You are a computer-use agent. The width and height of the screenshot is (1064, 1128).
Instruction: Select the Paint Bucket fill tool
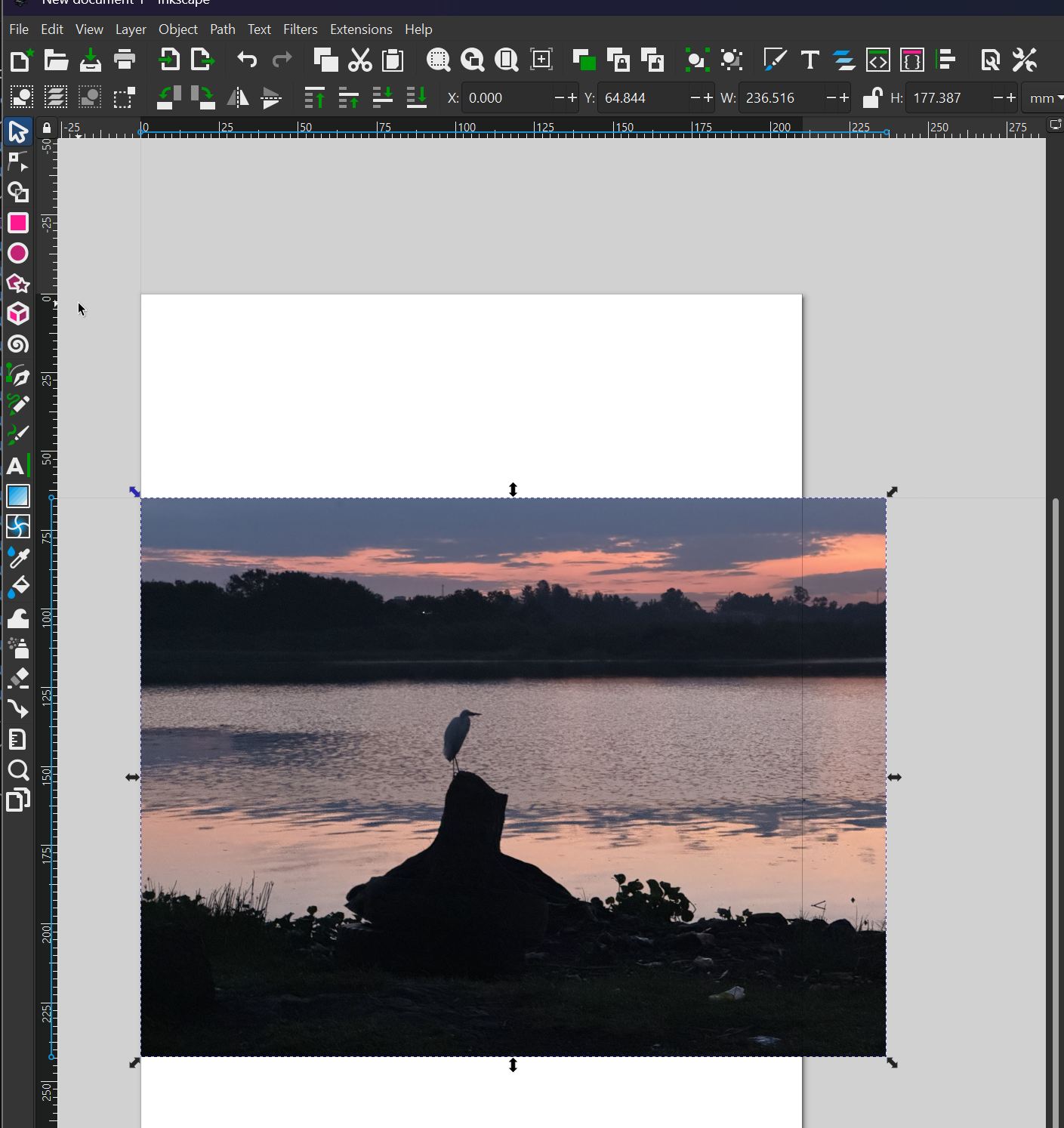[x=18, y=587]
